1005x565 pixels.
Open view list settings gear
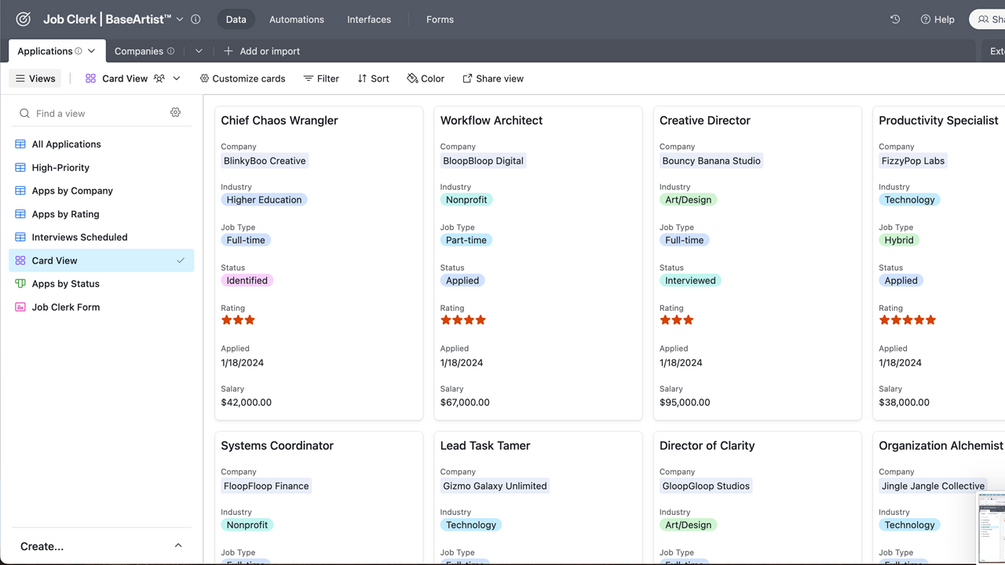point(175,113)
